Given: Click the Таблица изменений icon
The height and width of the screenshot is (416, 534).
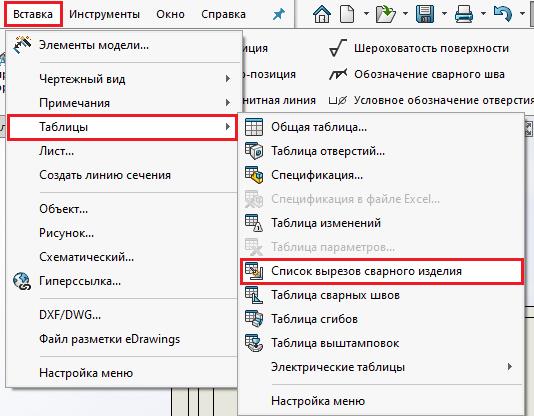Looking at the screenshot, I should 254,223.
